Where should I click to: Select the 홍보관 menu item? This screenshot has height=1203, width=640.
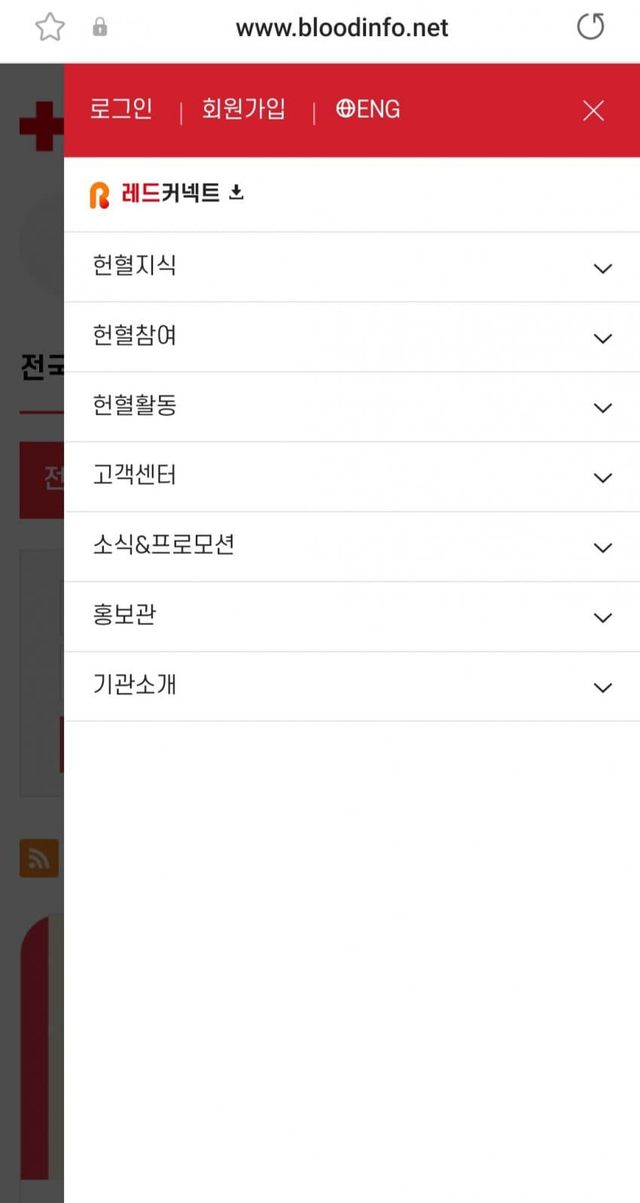coord(124,616)
